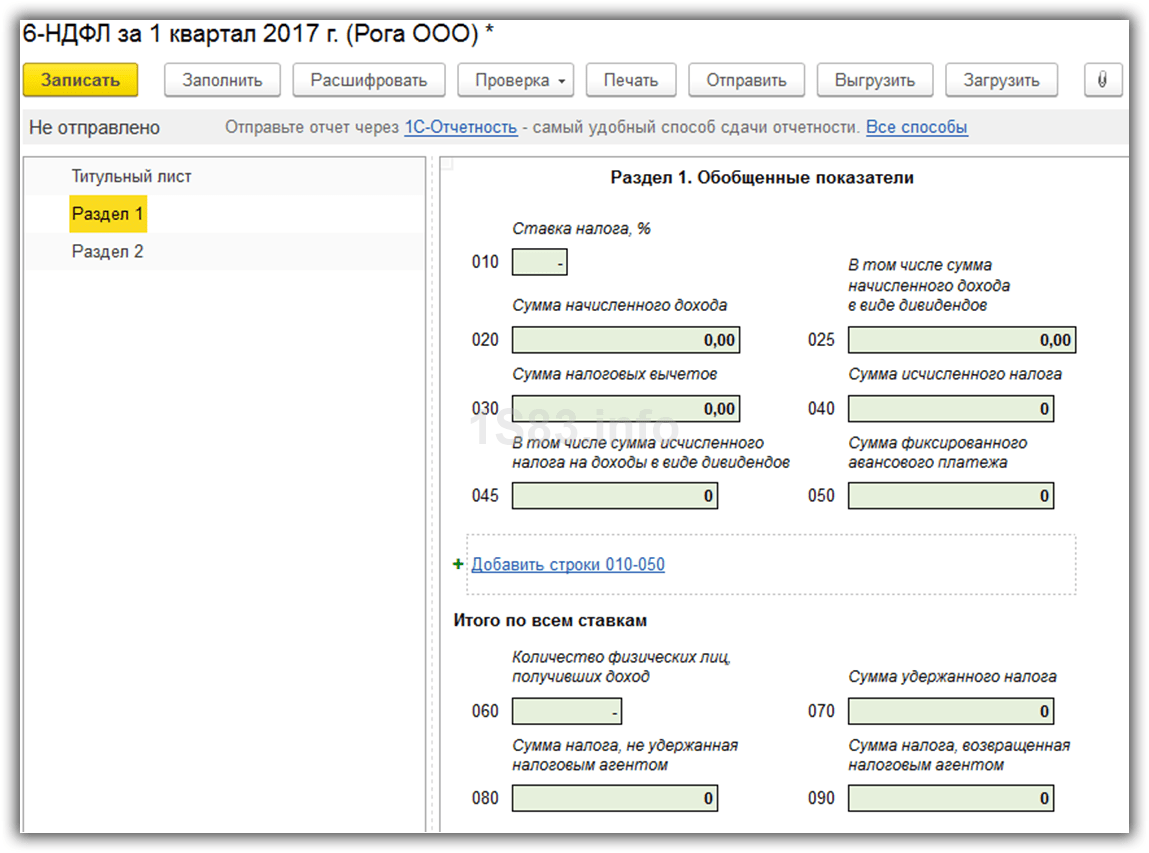Click field 060 number of individuals
The height and width of the screenshot is (853, 1149).
point(566,711)
